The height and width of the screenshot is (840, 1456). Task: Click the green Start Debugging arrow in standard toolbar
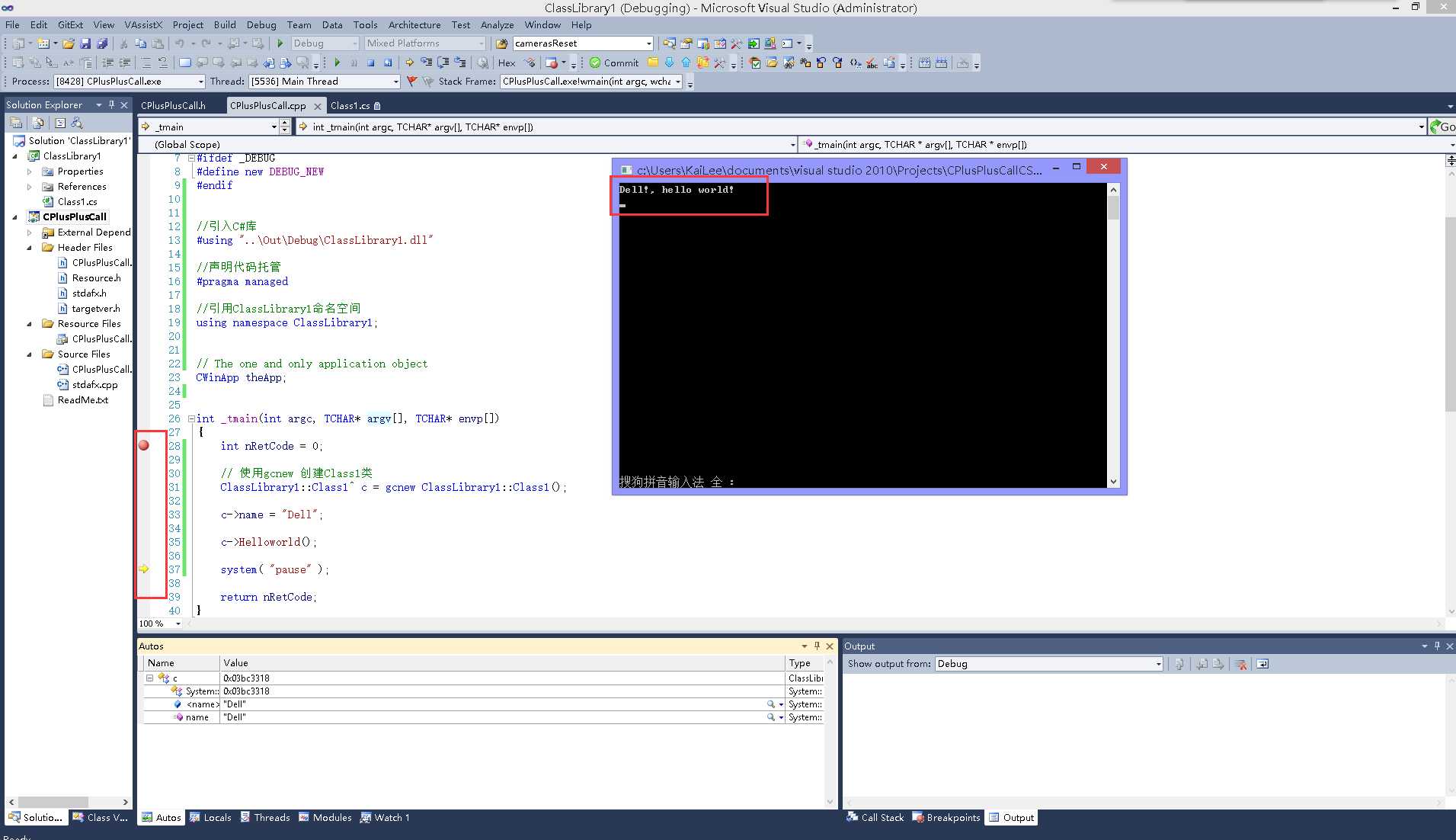pos(280,43)
